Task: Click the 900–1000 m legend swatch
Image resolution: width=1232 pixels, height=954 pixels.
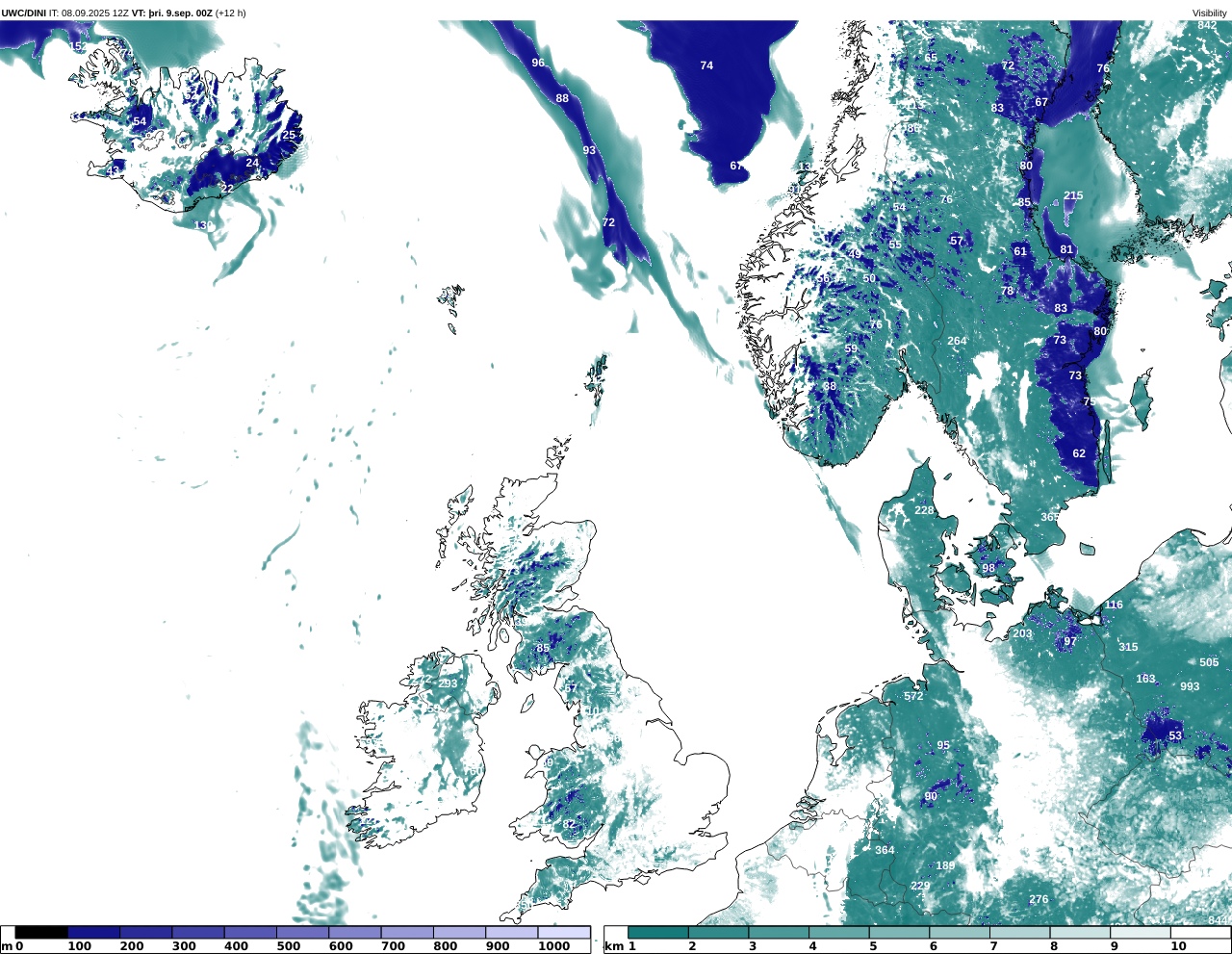Action: point(511,932)
